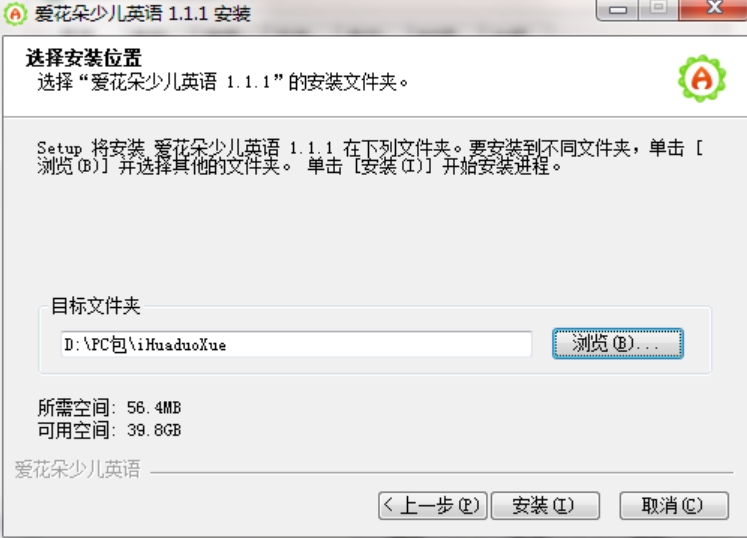Minimize the installer window
This screenshot has height=538, width=747.
click(x=617, y=9)
